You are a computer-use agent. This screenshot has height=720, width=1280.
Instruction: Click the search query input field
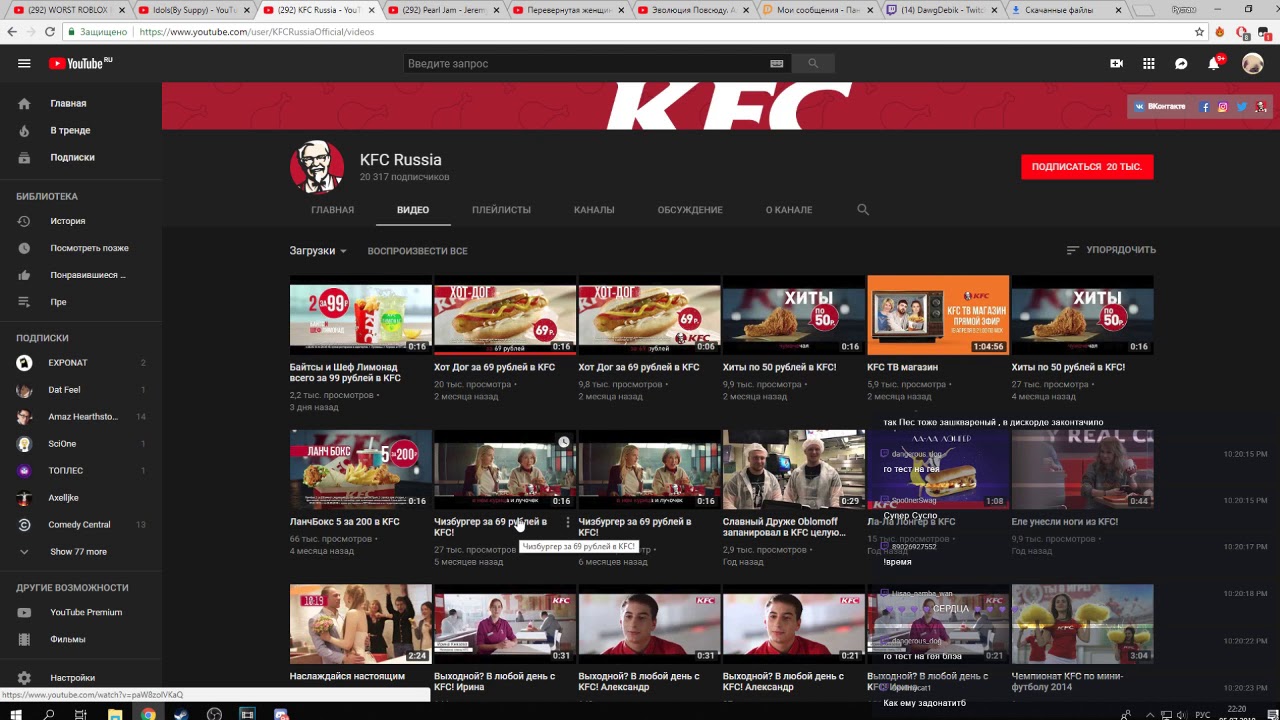[585, 63]
